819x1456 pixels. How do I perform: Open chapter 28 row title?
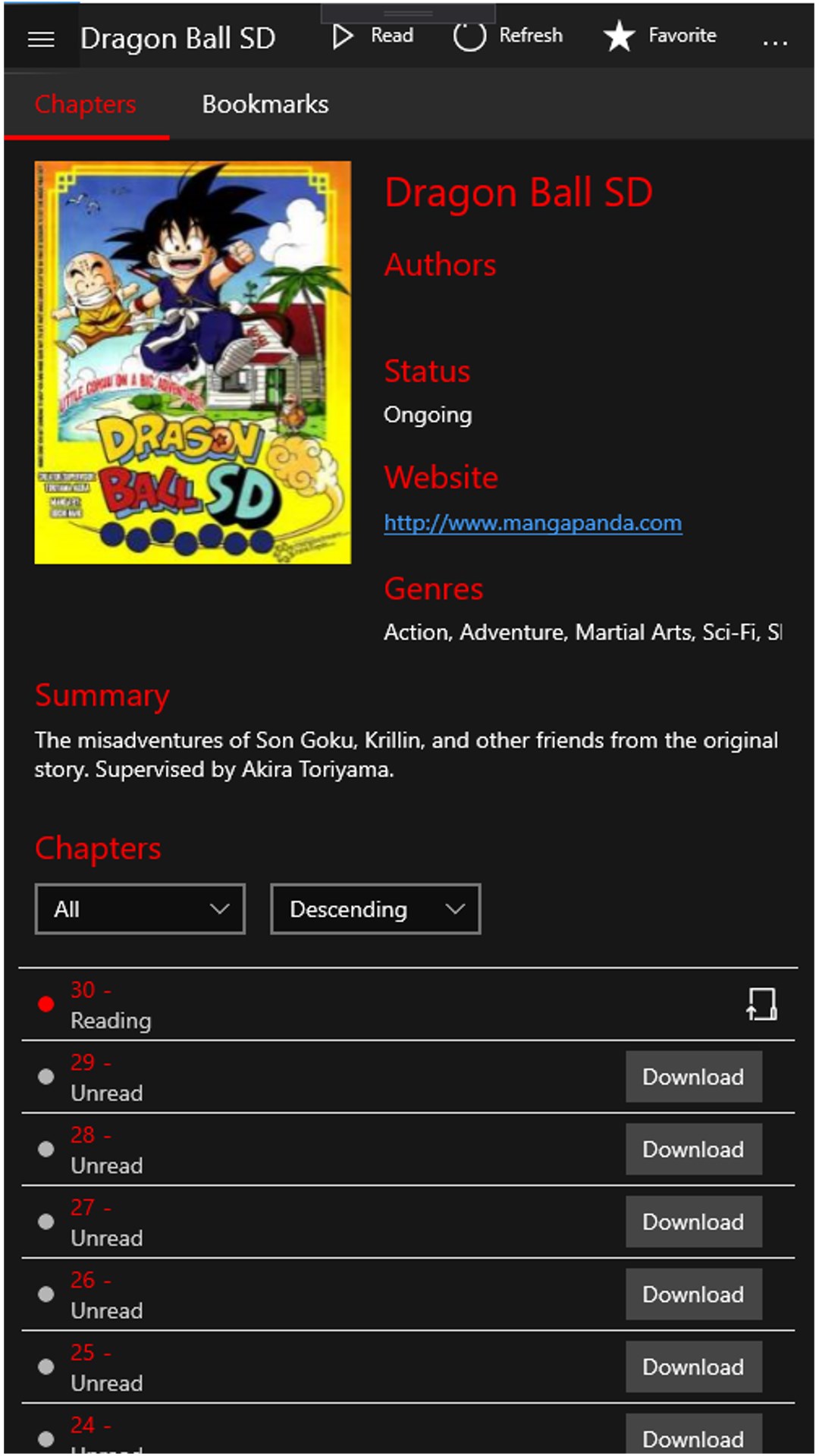coord(91,1135)
